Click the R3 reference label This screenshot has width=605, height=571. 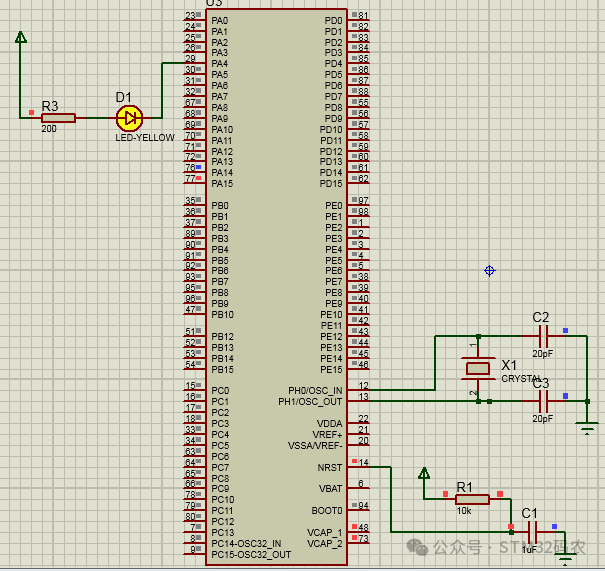50,106
